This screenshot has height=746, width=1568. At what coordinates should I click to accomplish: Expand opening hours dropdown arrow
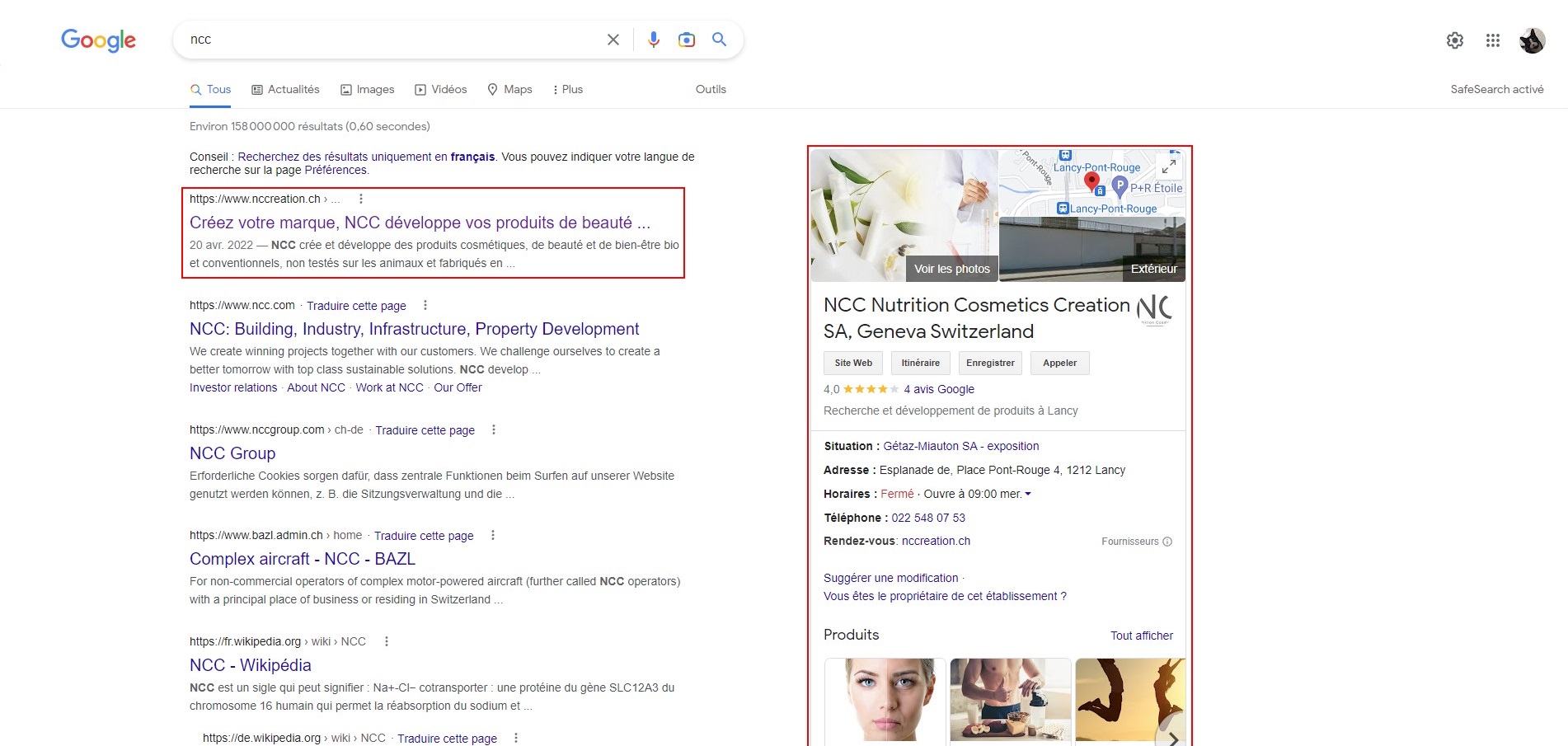pos(1028,495)
